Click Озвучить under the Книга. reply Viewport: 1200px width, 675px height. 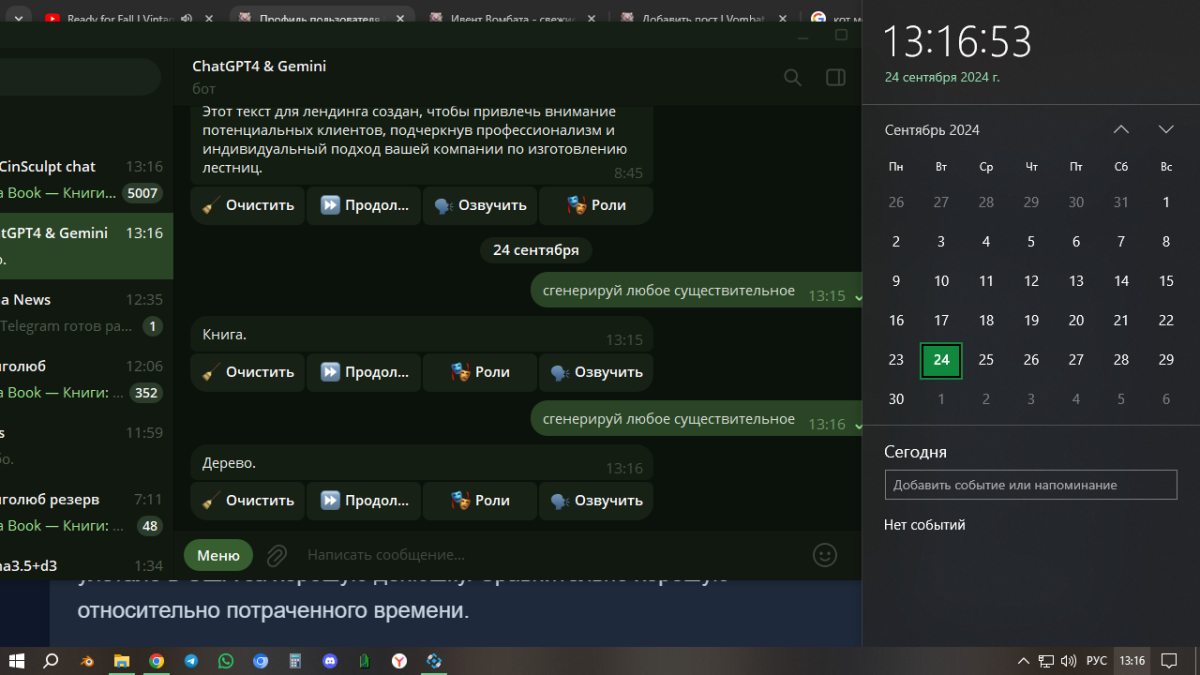[596, 372]
